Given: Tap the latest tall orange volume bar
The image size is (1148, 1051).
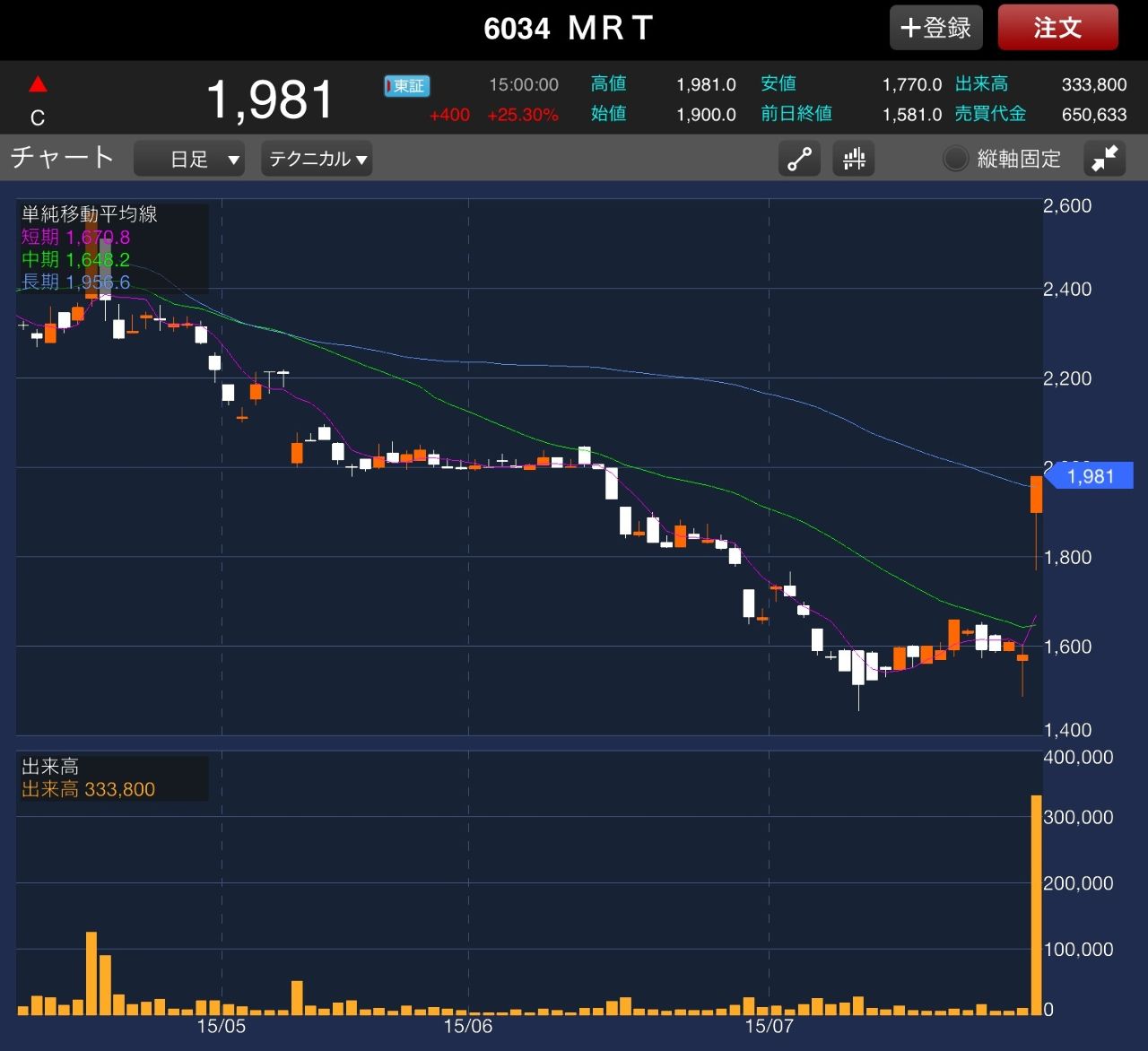Looking at the screenshot, I should (x=1036, y=904).
